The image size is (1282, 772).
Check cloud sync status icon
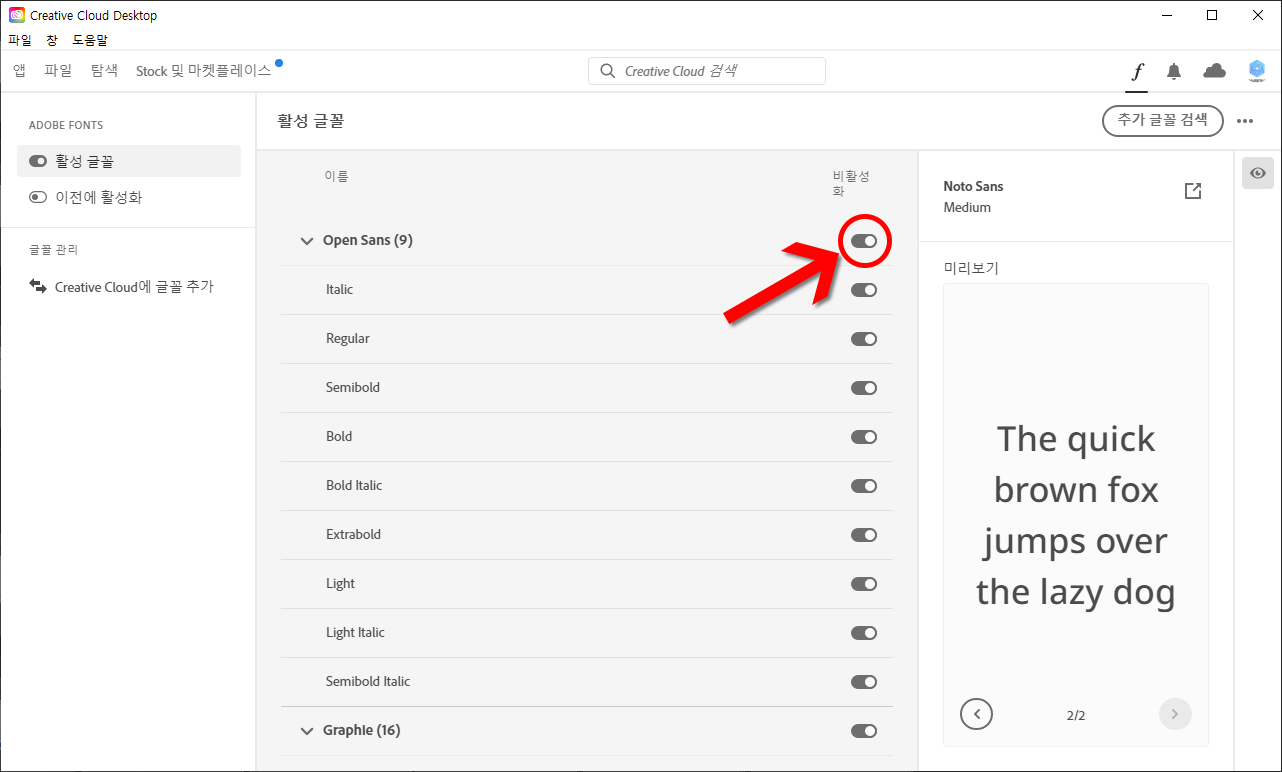(x=1214, y=71)
